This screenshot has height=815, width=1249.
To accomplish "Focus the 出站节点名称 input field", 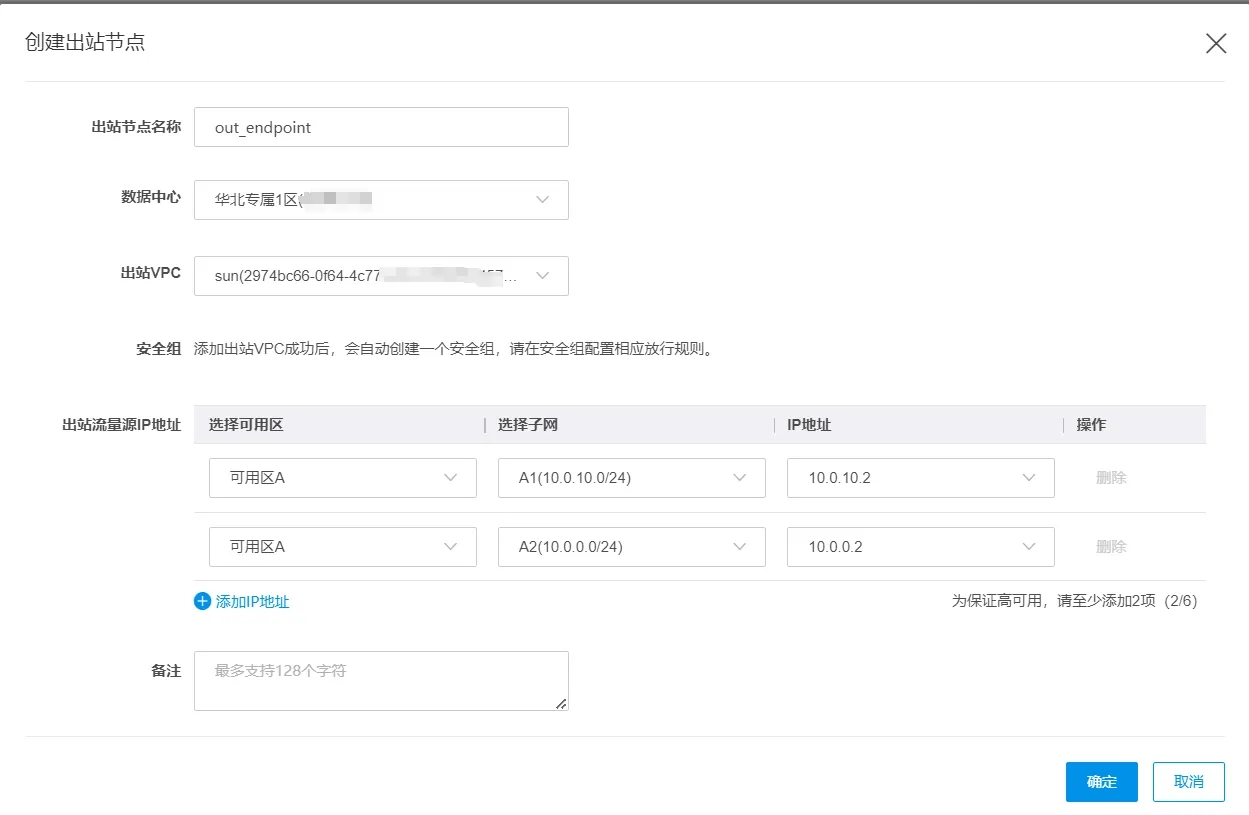I will pyautogui.click(x=381, y=128).
